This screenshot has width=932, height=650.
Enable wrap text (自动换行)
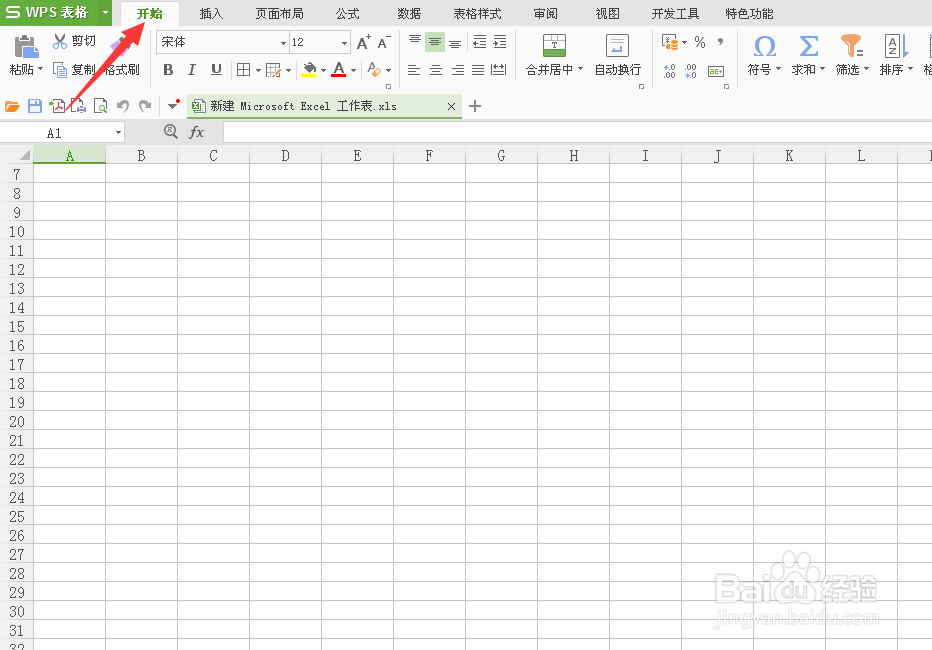(x=617, y=55)
